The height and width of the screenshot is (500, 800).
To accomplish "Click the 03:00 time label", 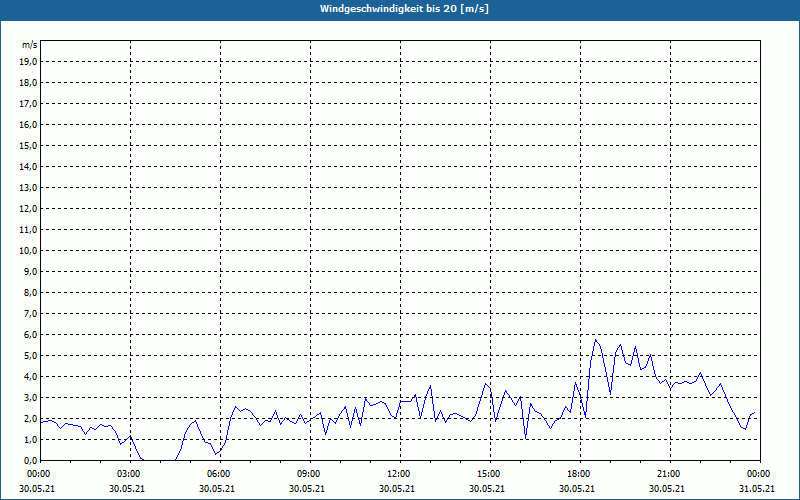I will tap(130, 474).
